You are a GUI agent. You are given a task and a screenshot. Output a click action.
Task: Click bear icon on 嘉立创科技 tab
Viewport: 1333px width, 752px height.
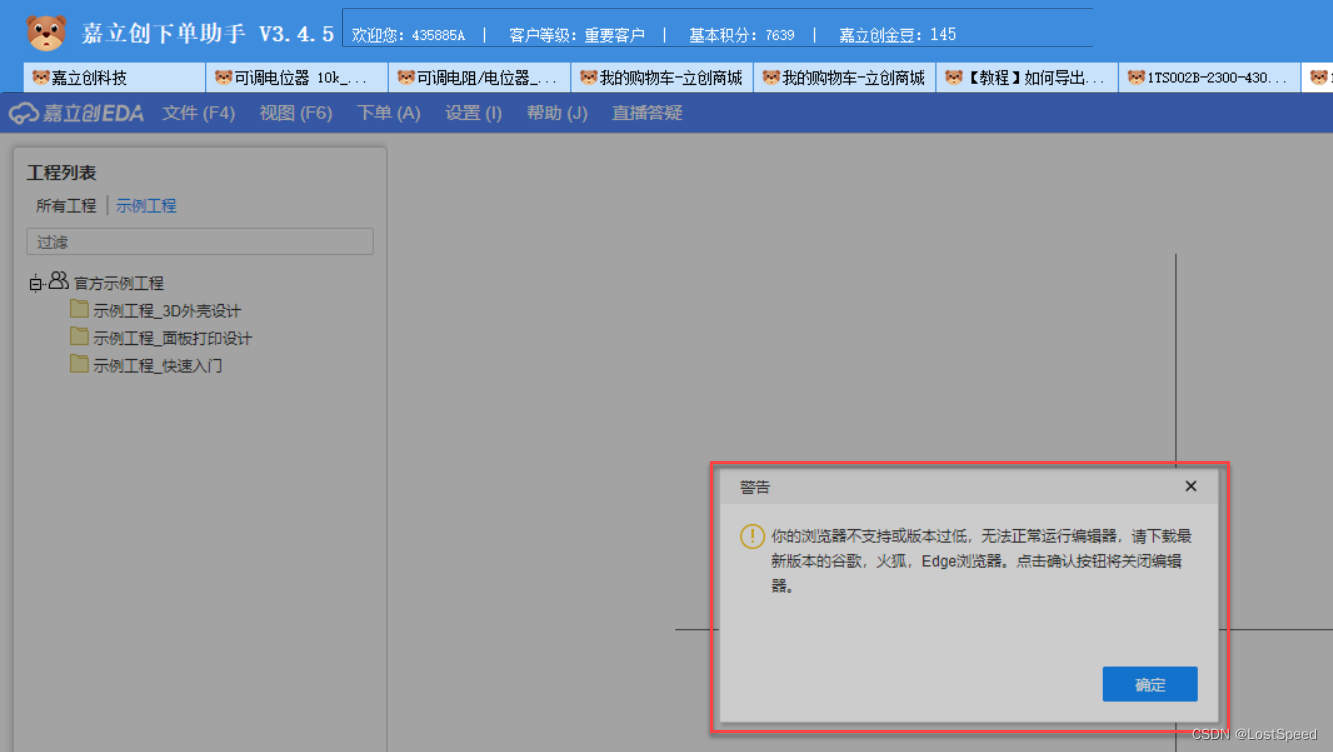click(x=41, y=77)
